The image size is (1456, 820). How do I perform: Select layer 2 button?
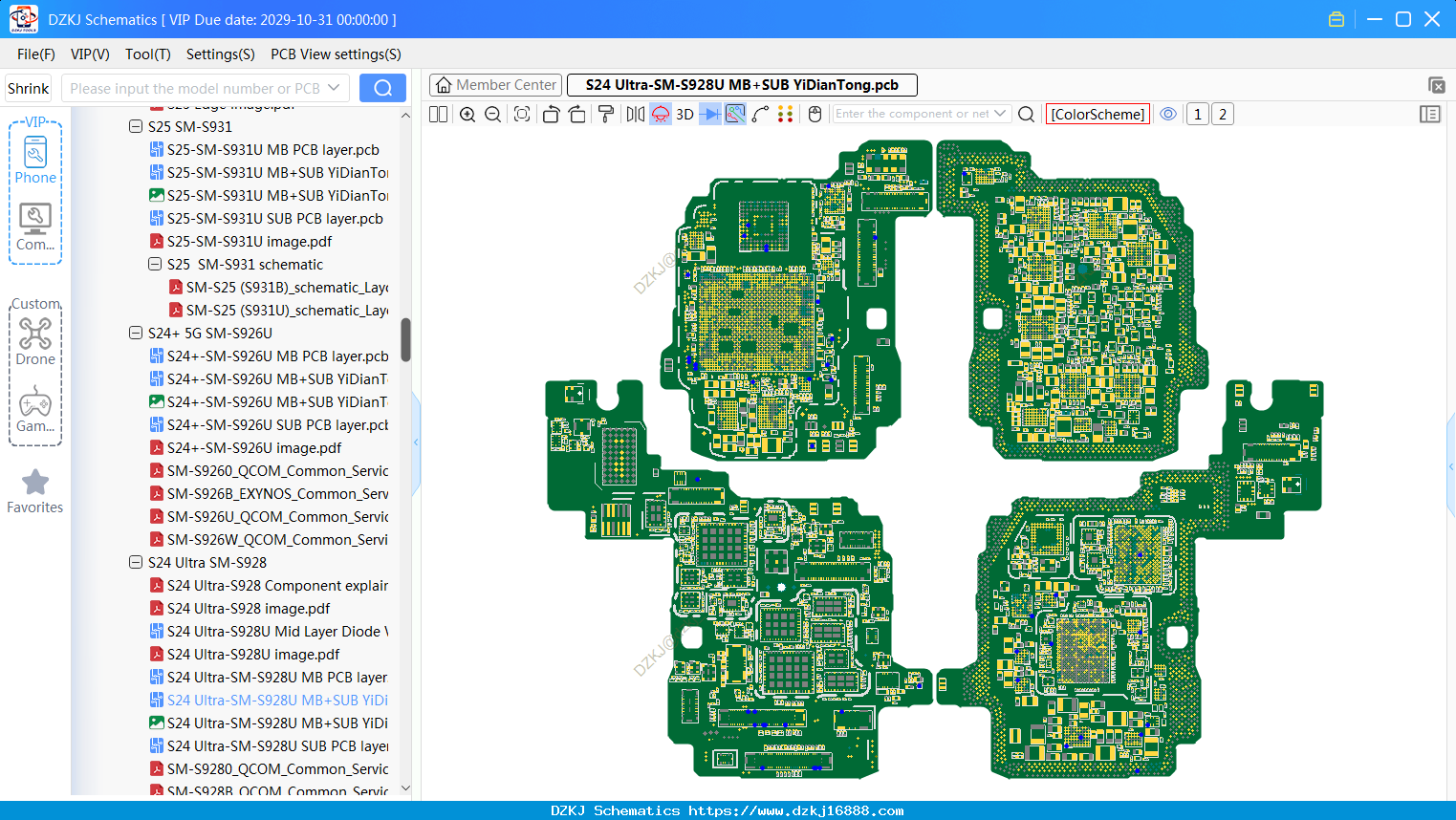tap(1223, 114)
